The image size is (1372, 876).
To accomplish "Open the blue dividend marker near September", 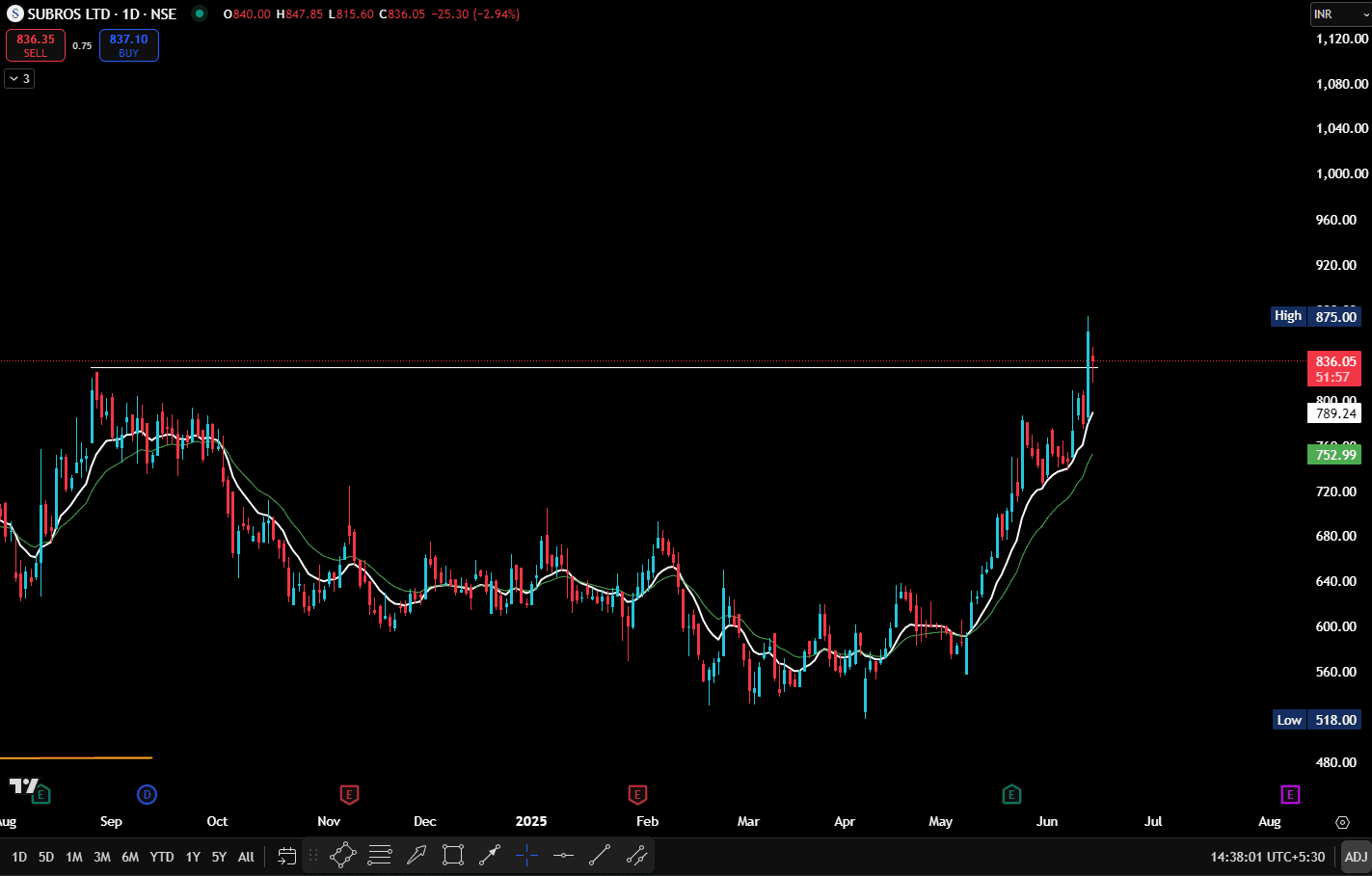I will click(x=147, y=794).
